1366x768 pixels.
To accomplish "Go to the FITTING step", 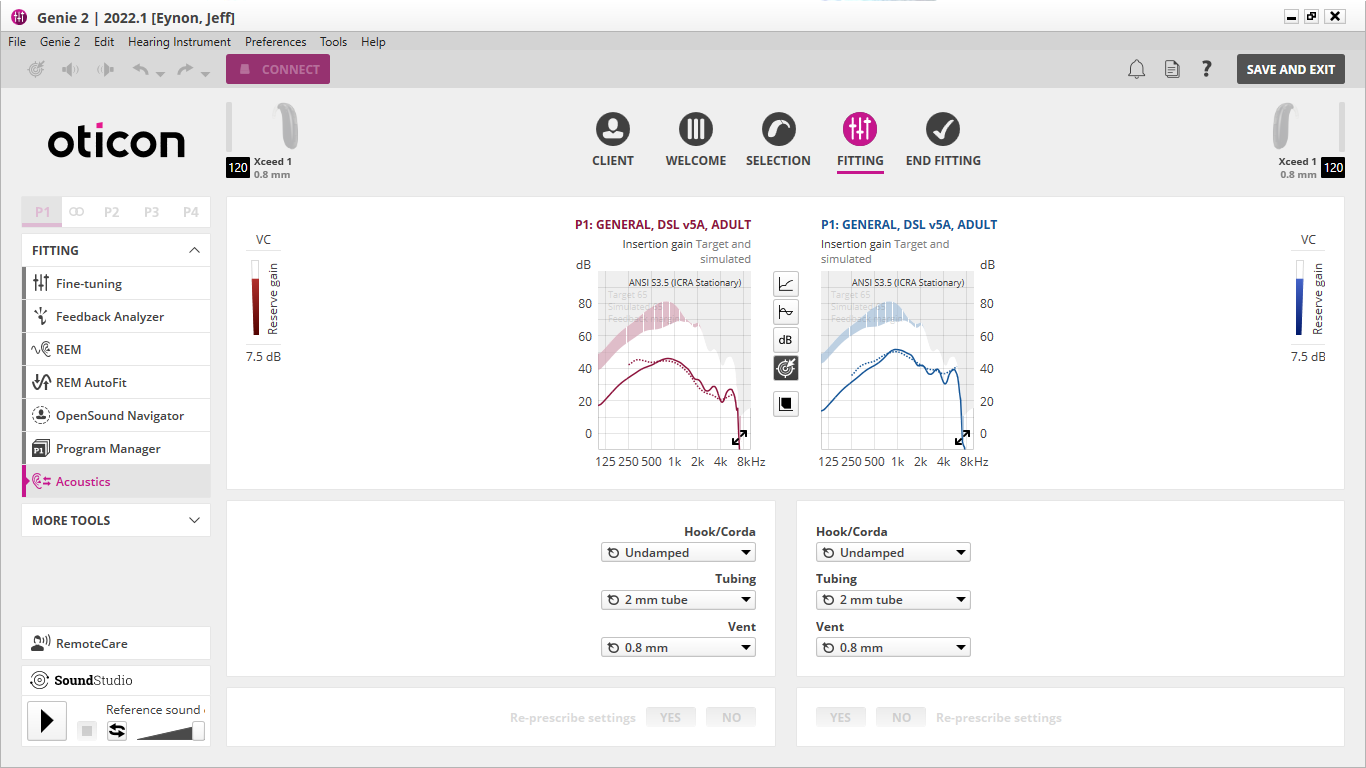I will pyautogui.click(x=860, y=141).
